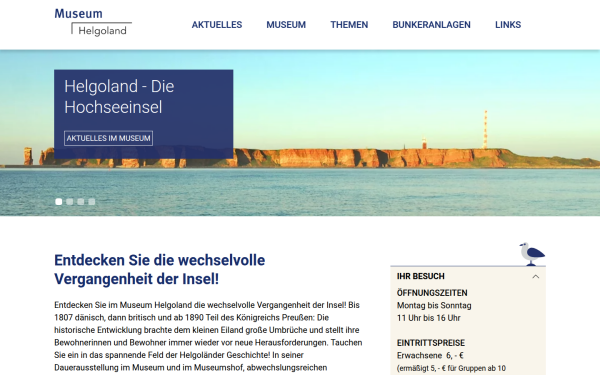Click the 'Erwachsene 6, - €' price line
This screenshot has width=600, height=375.
click(x=430, y=355)
